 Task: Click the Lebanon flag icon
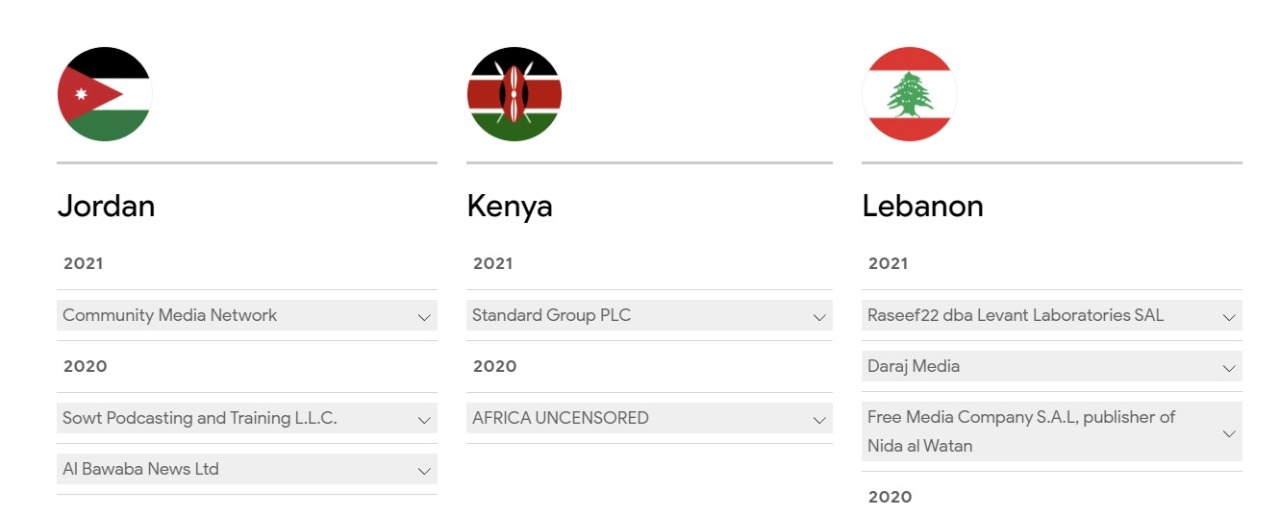[x=909, y=94]
